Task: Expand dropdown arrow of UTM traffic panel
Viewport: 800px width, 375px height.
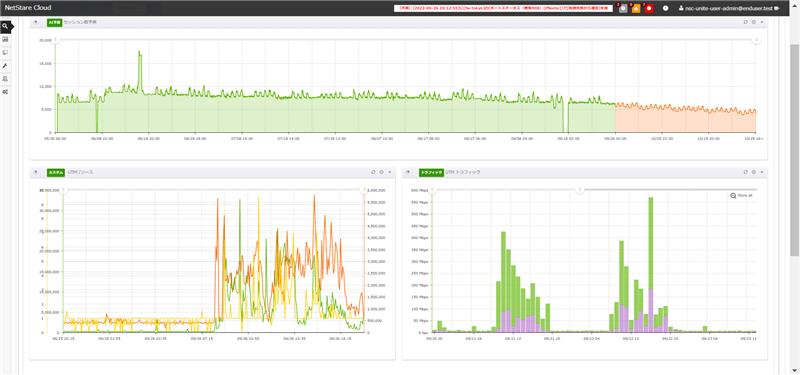Action: (762, 172)
